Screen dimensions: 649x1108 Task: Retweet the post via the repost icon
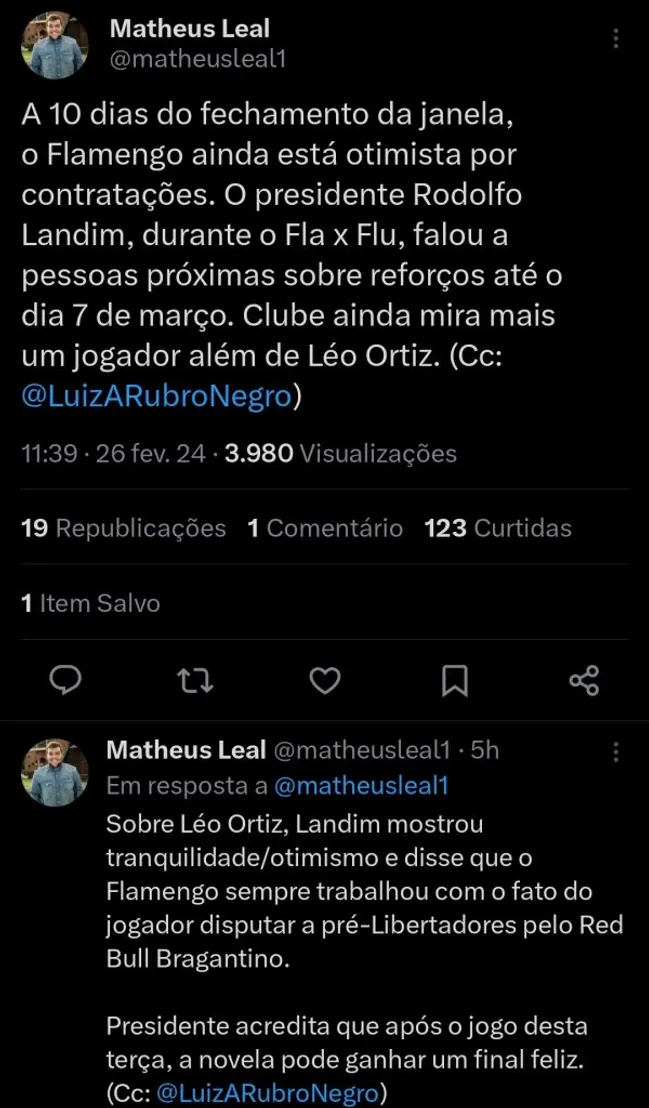[x=196, y=680]
